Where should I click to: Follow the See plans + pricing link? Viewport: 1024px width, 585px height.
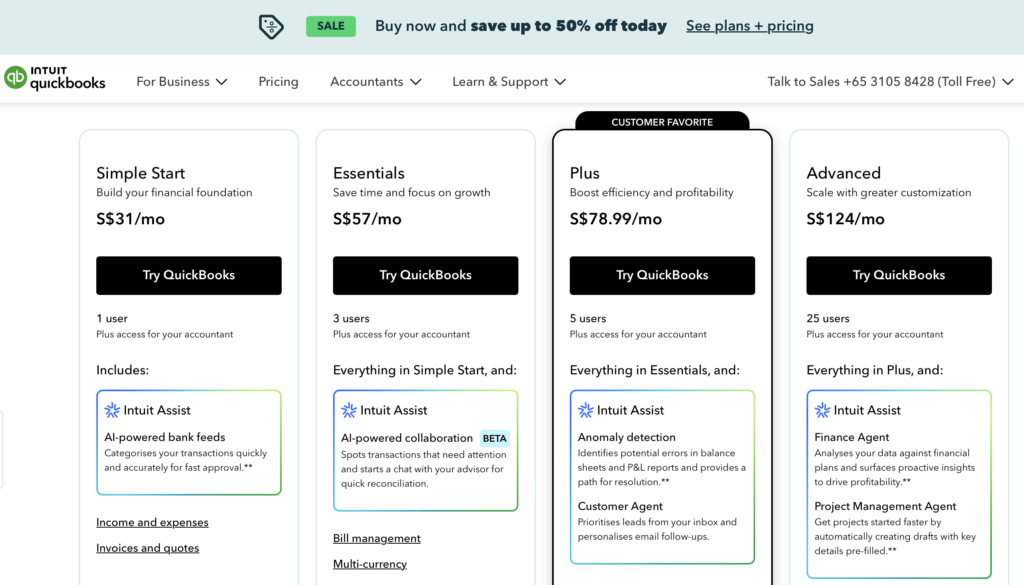[x=749, y=26]
